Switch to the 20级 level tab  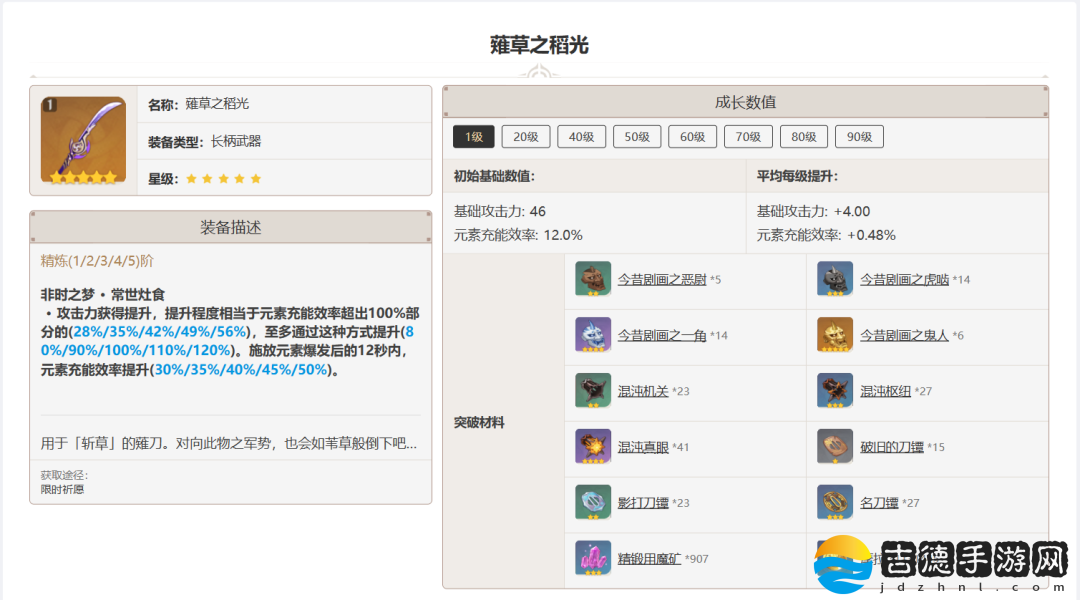click(526, 137)
